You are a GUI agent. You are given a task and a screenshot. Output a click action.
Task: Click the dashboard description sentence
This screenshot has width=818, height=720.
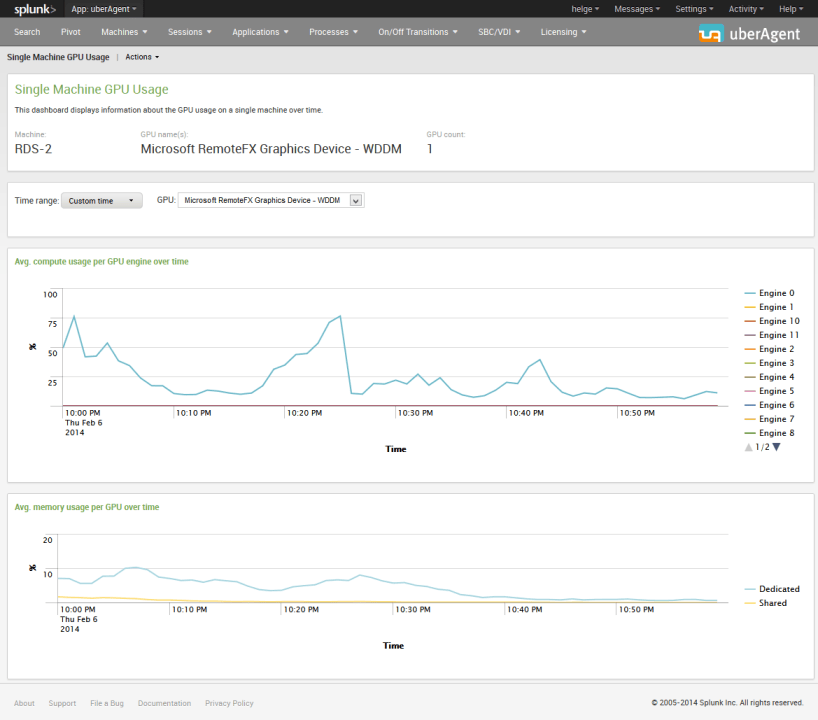point(169,110)
